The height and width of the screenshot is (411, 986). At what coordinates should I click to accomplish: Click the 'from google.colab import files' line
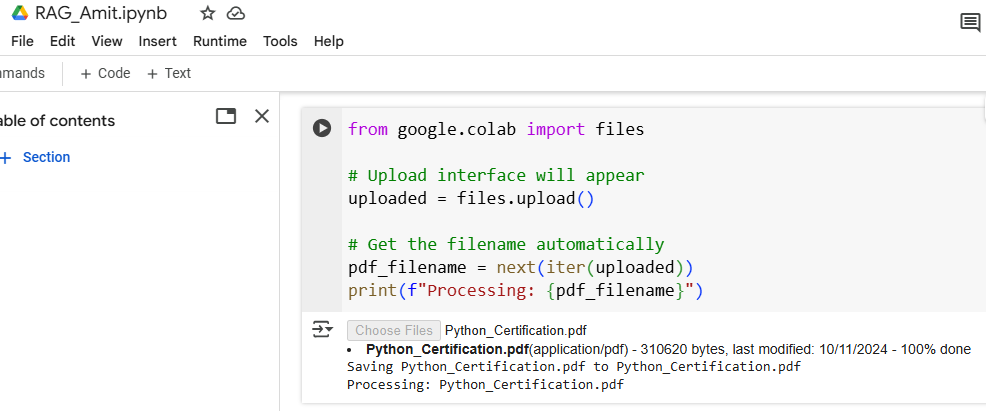[x=496, y=129]
